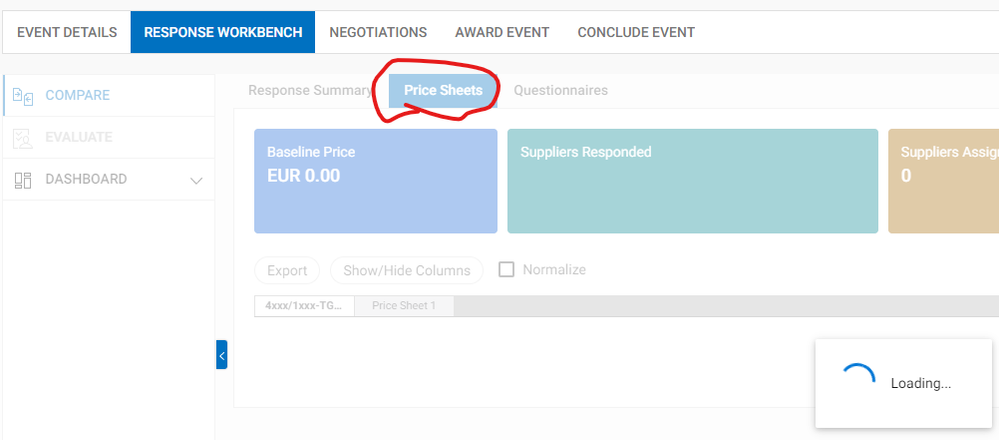The image size is (999, 440).
Task: Click the Evaluate sidebar icon
Action: click(x=24, y=138)
